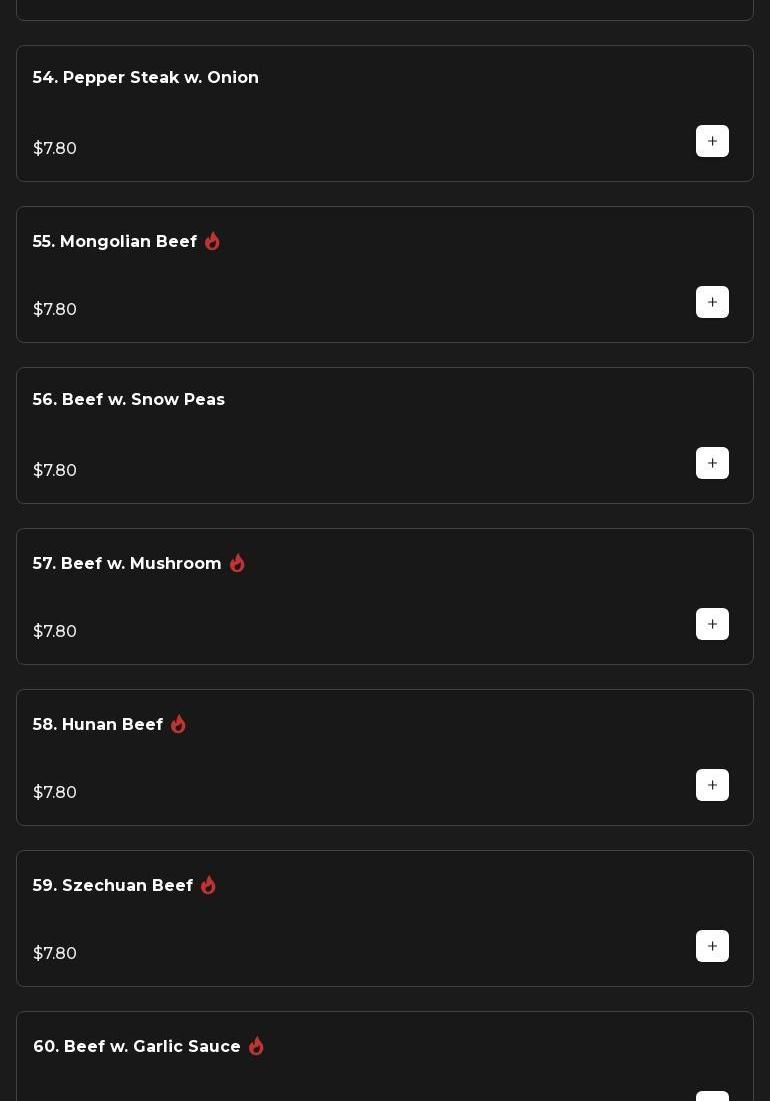
Task: Select 56. Beef w. Snow Peas title
Action: pyautogui.click(x=129, y=400)
